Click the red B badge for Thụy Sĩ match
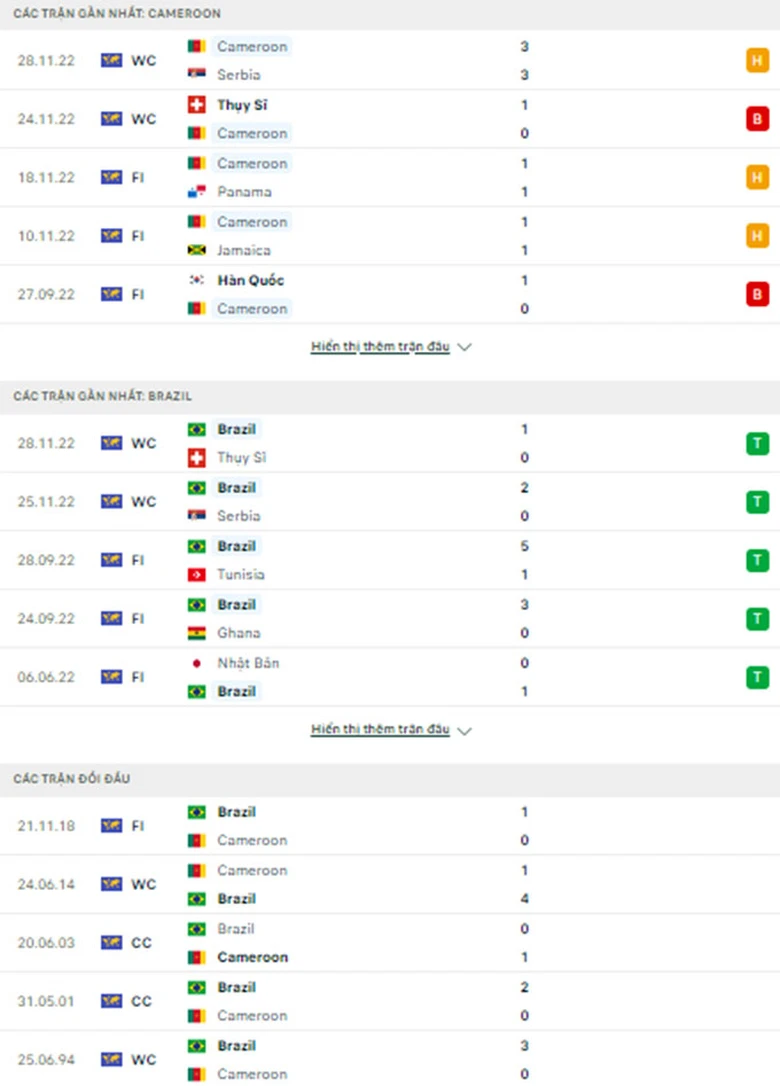The height and width of the screenshot is (1086, 780). click(x=757, y=119)
